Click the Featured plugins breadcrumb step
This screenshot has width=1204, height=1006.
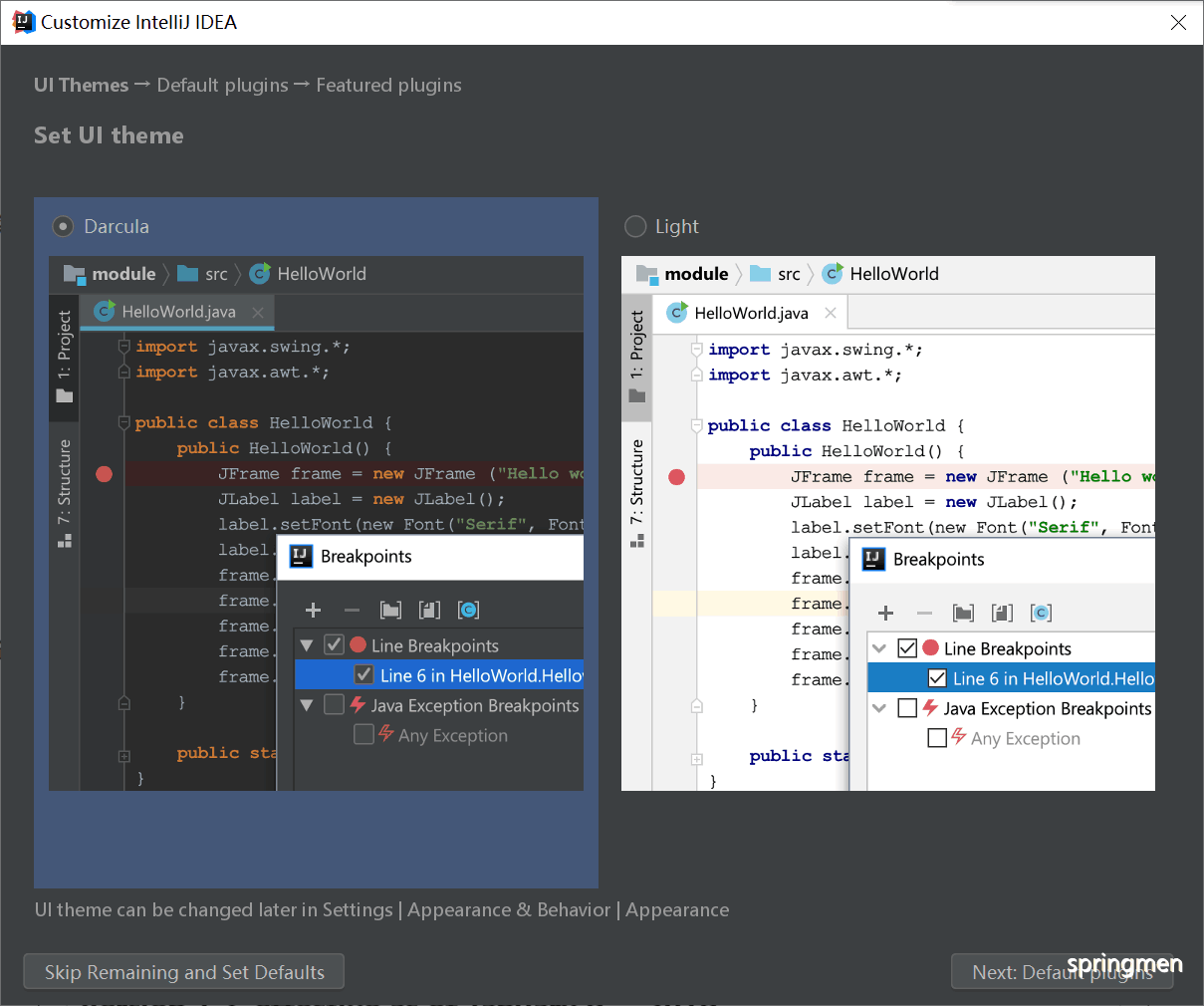coord(388,86)
